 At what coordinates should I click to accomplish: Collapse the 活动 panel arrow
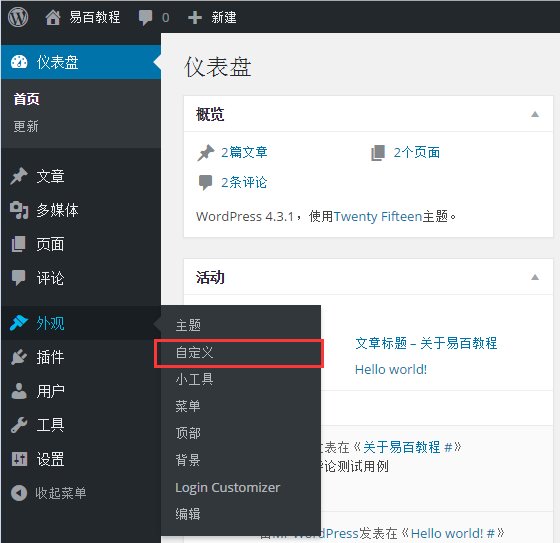[535, 277]
